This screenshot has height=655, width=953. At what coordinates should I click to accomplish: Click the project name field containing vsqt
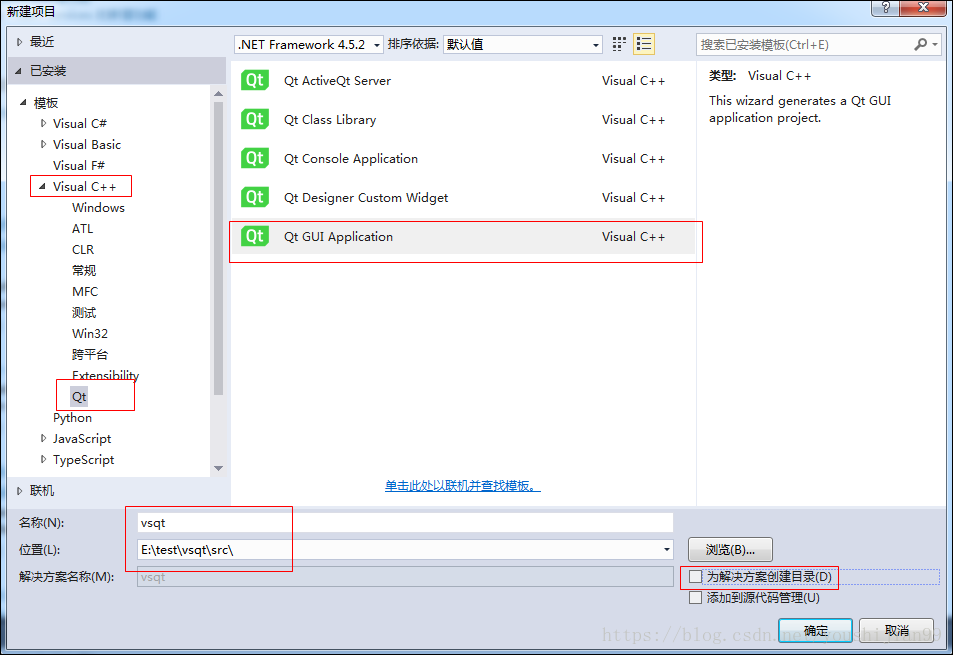(405, 523)
